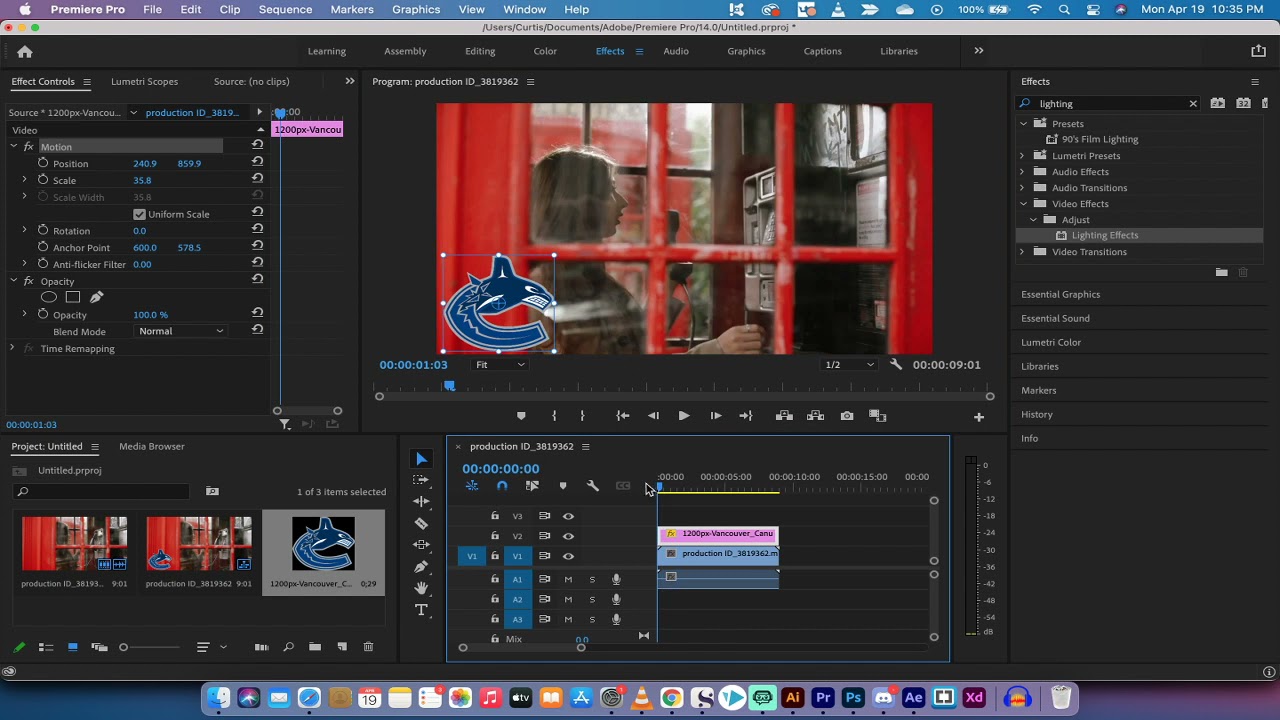Toggle V3 track output eye

(568, 516)
